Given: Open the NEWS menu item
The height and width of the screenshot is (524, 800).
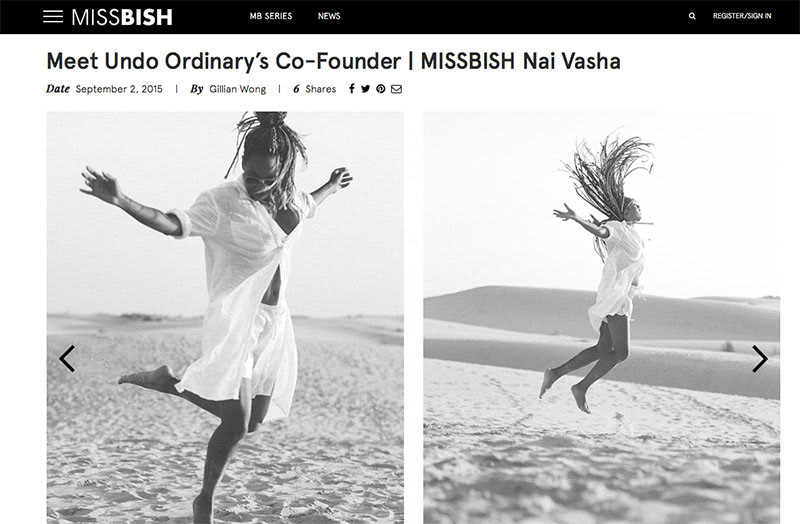Looking at the screenshot, I should point(329,16).
